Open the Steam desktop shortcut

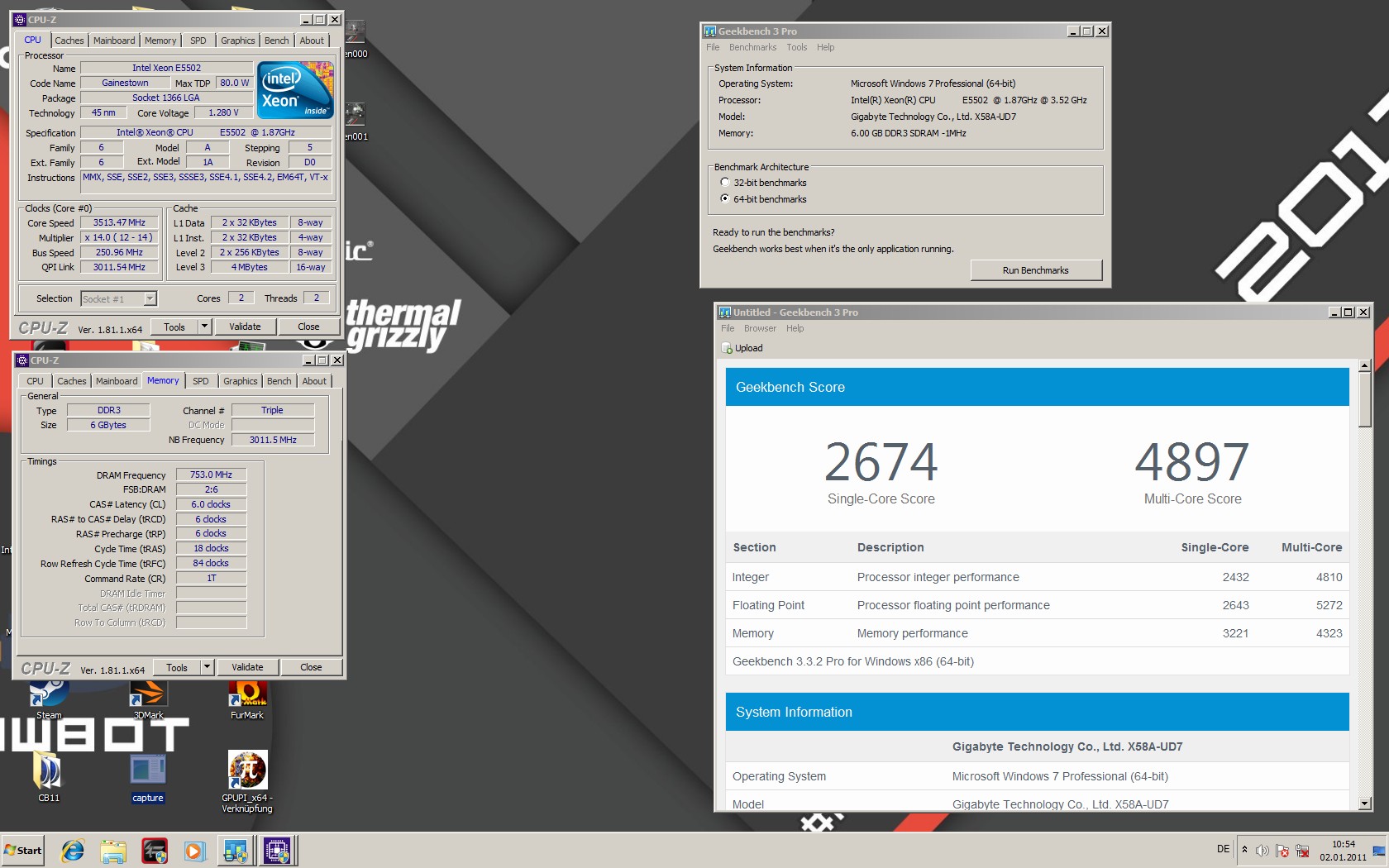(x=49, y=699)
